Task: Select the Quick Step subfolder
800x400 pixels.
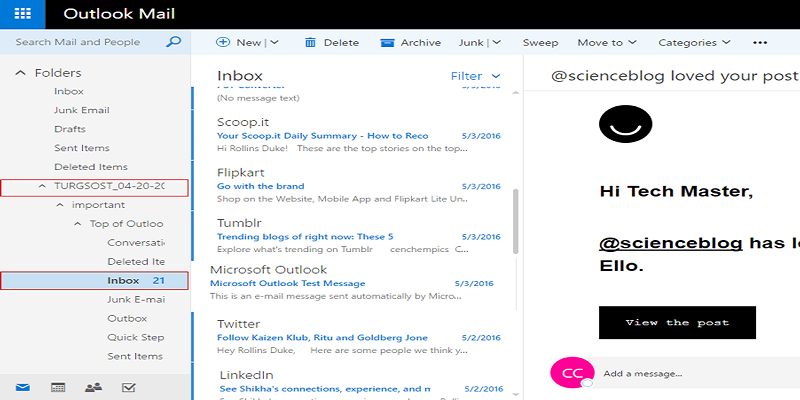Action: click(136, 337)
